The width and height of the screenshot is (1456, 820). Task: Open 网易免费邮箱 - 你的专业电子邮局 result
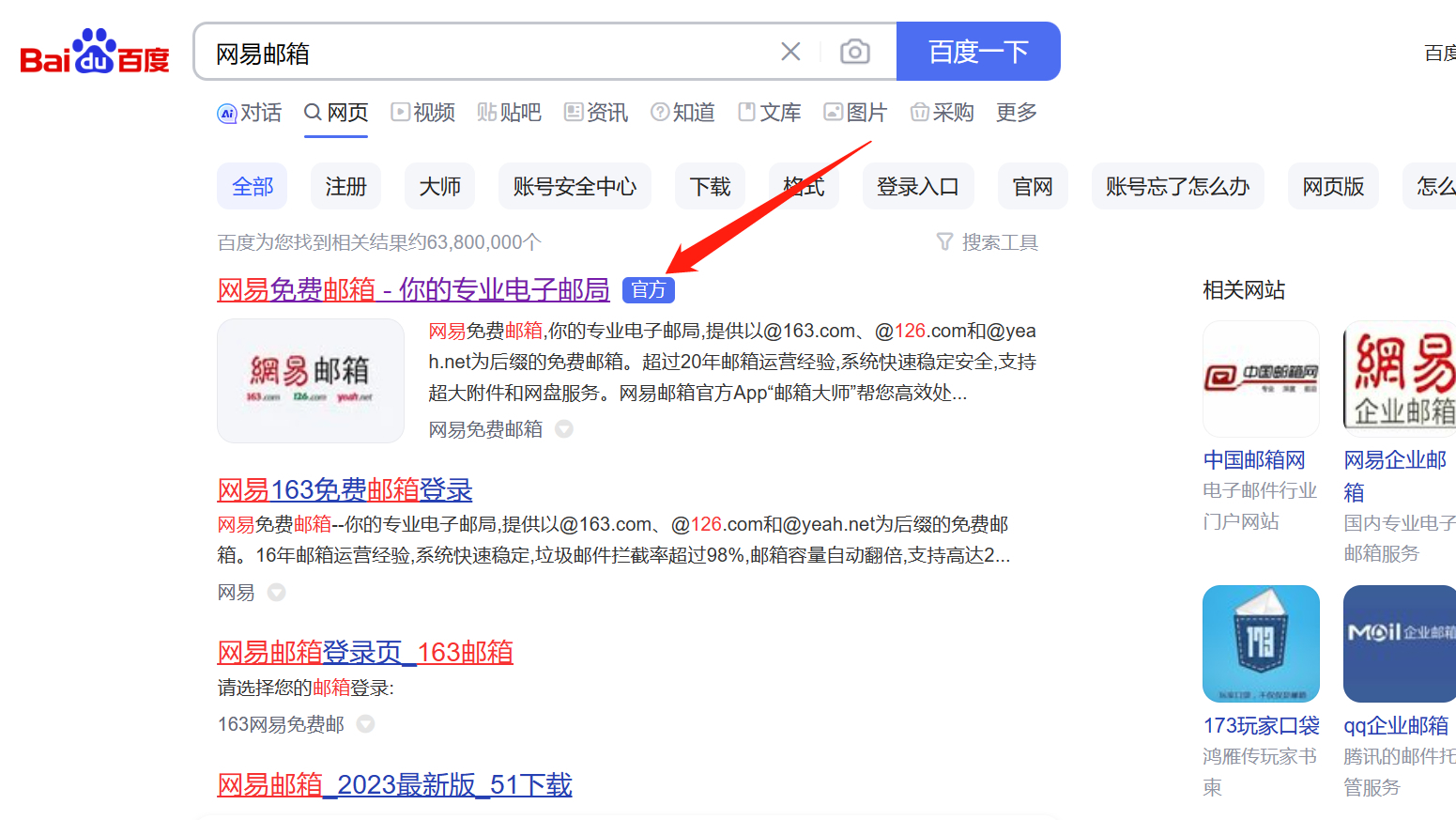pyautogui.click(x=413, y=289)
